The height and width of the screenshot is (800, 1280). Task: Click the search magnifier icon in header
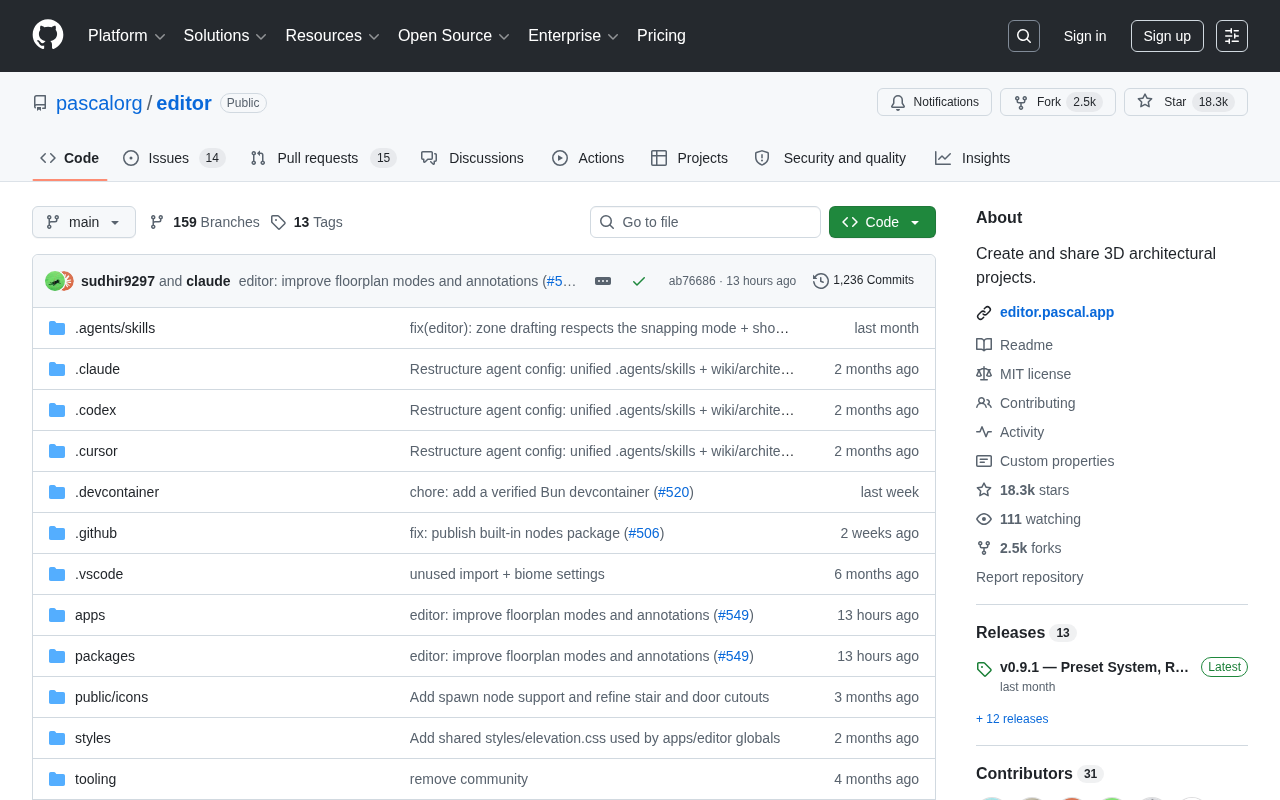point(1024,36)
